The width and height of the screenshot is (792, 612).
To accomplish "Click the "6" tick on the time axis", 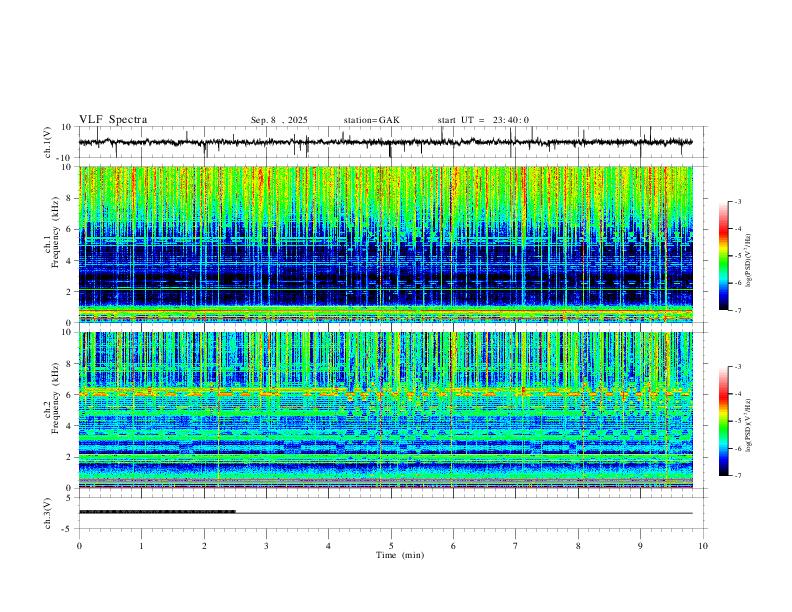I will pos(453,546).
